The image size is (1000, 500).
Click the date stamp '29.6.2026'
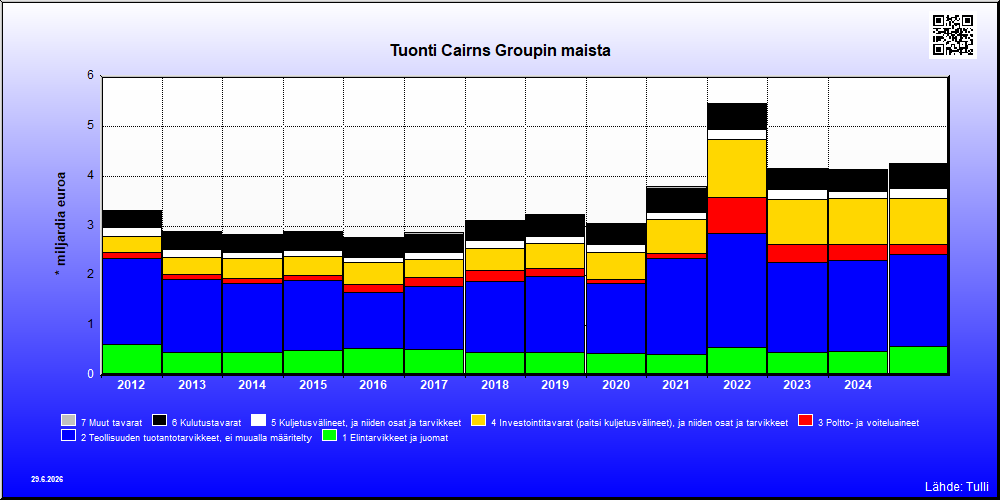47,478
